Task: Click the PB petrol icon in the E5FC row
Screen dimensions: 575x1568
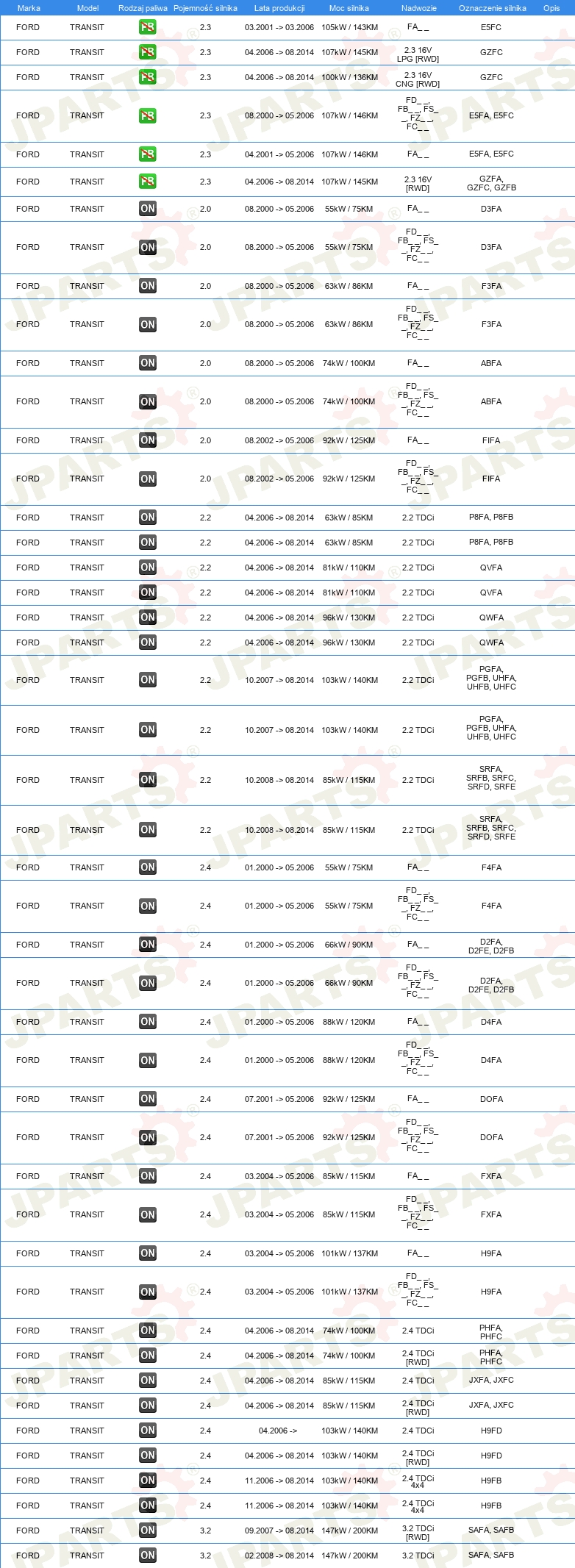Action: 148,27
